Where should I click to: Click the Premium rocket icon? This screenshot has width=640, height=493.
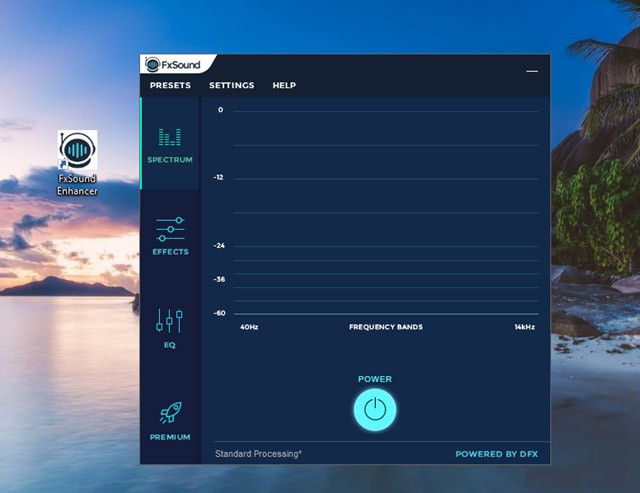pos(170,413)
